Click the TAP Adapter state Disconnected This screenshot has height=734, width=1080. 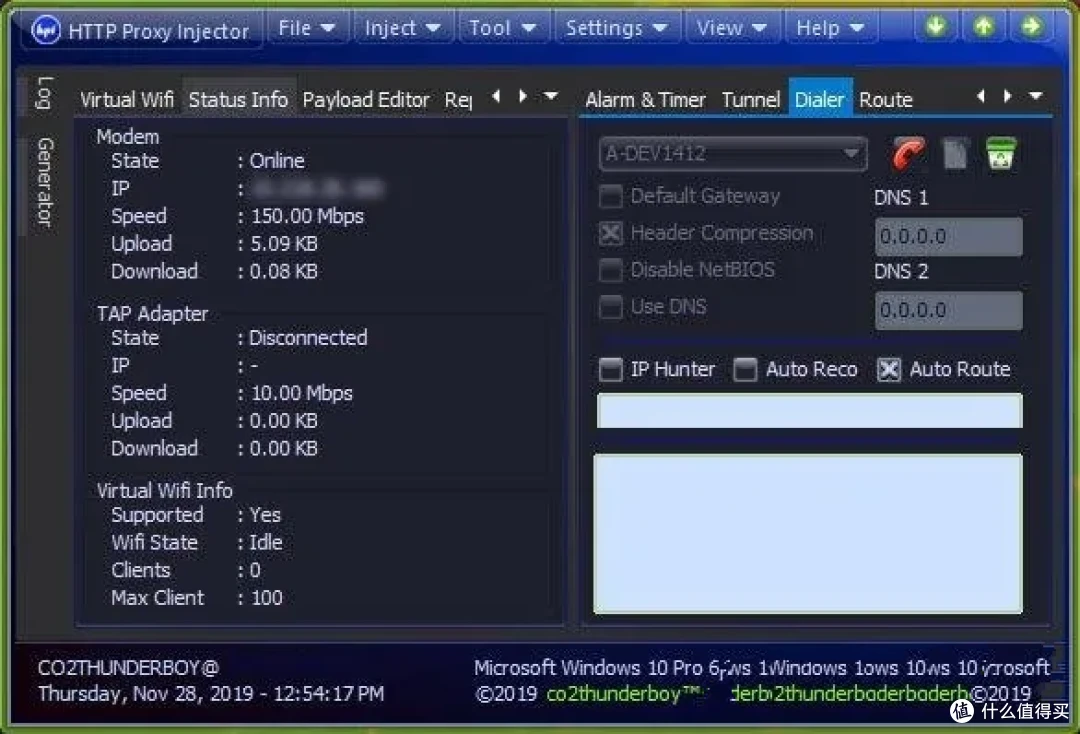(308, 338)
